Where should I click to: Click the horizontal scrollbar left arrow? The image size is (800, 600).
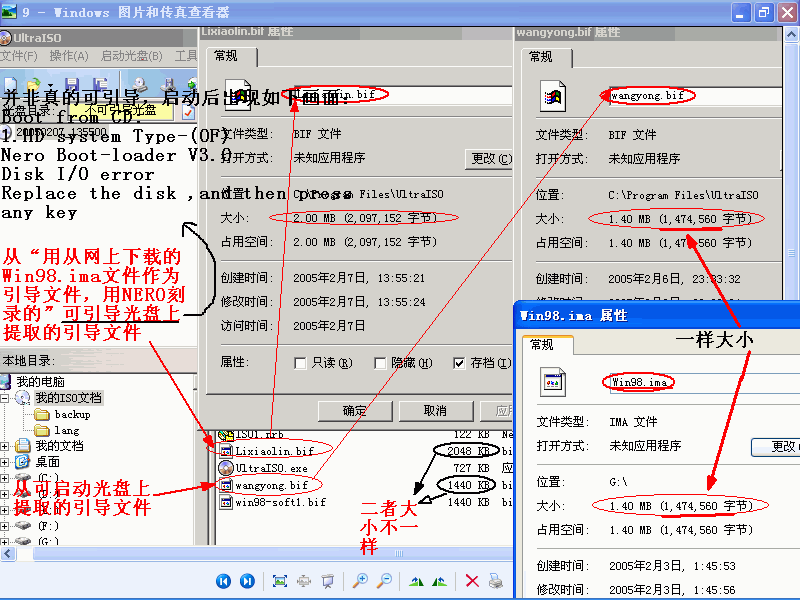click(7, 553)
